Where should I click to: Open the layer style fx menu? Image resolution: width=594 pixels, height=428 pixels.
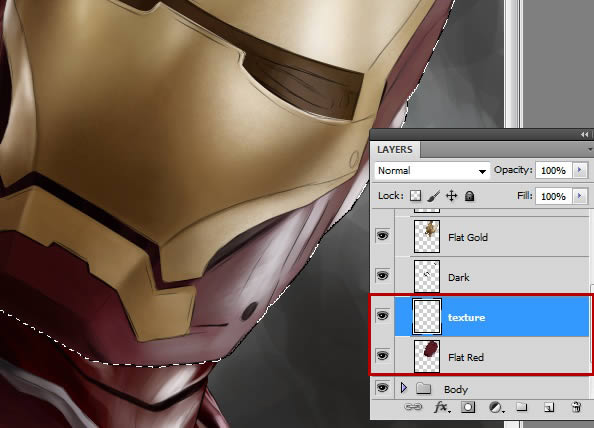tap(442, 407)
